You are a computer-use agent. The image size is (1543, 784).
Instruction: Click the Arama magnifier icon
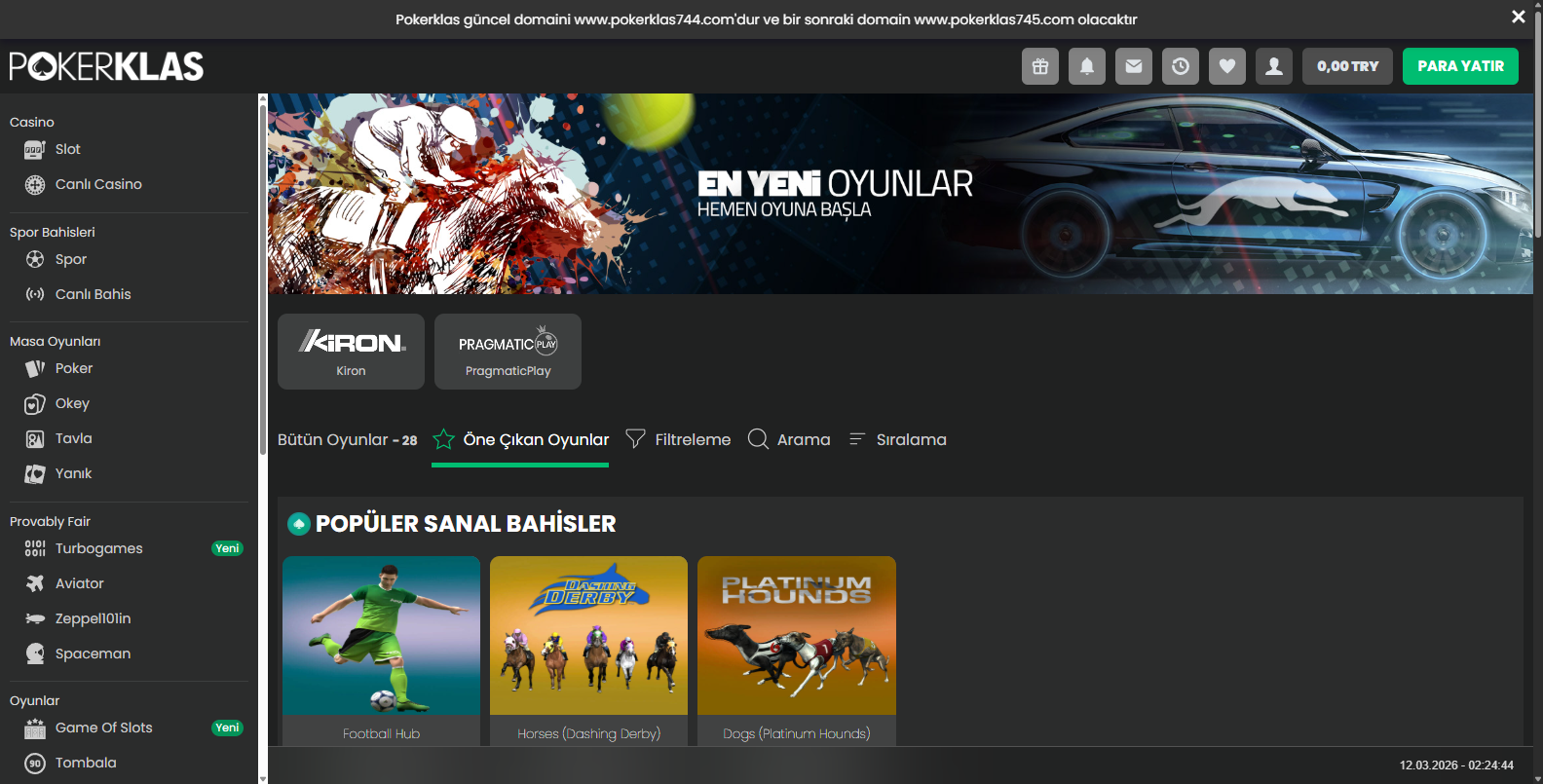[758, 439]
